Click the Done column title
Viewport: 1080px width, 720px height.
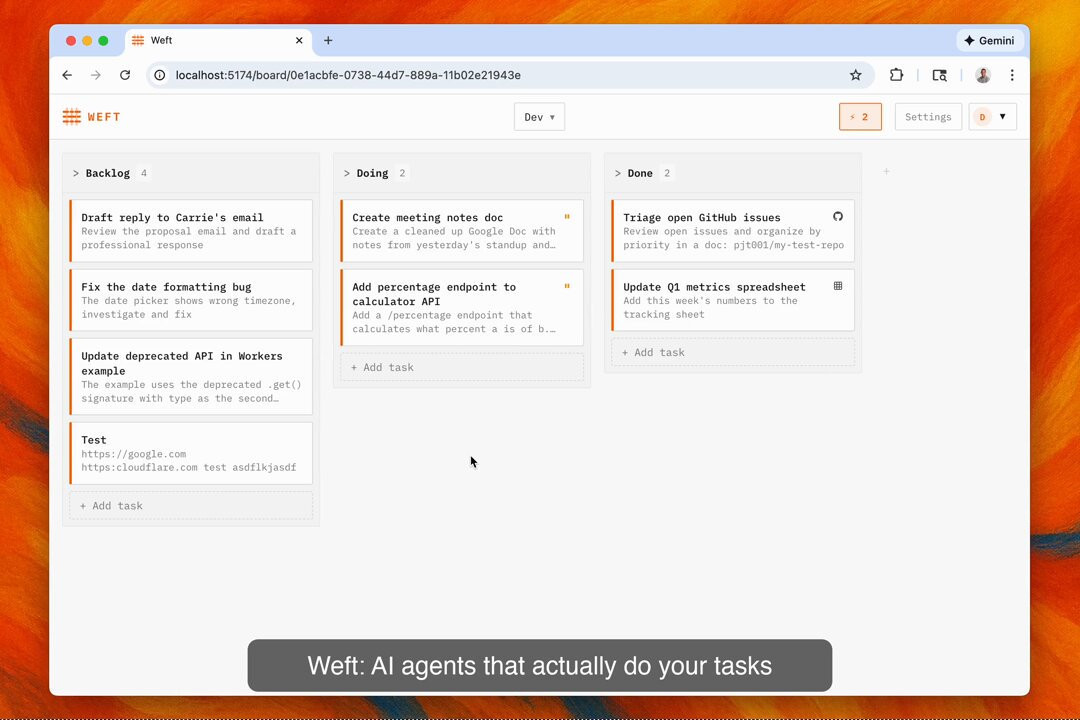click(x=640, y=173)
